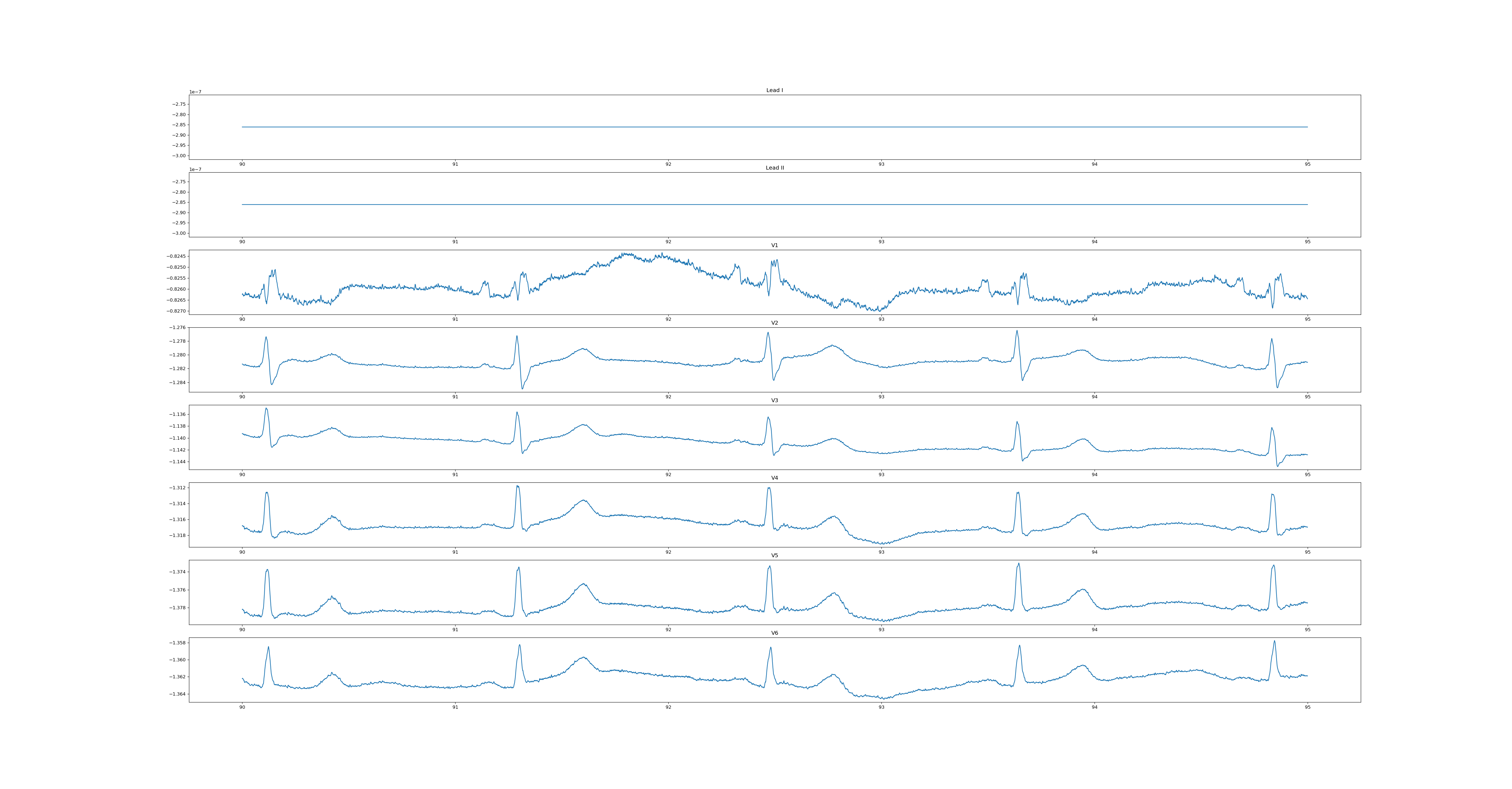Click the 91 x-axis tick under V1
The height and width of the screenshot is (789, 1512).
[455, 319]
